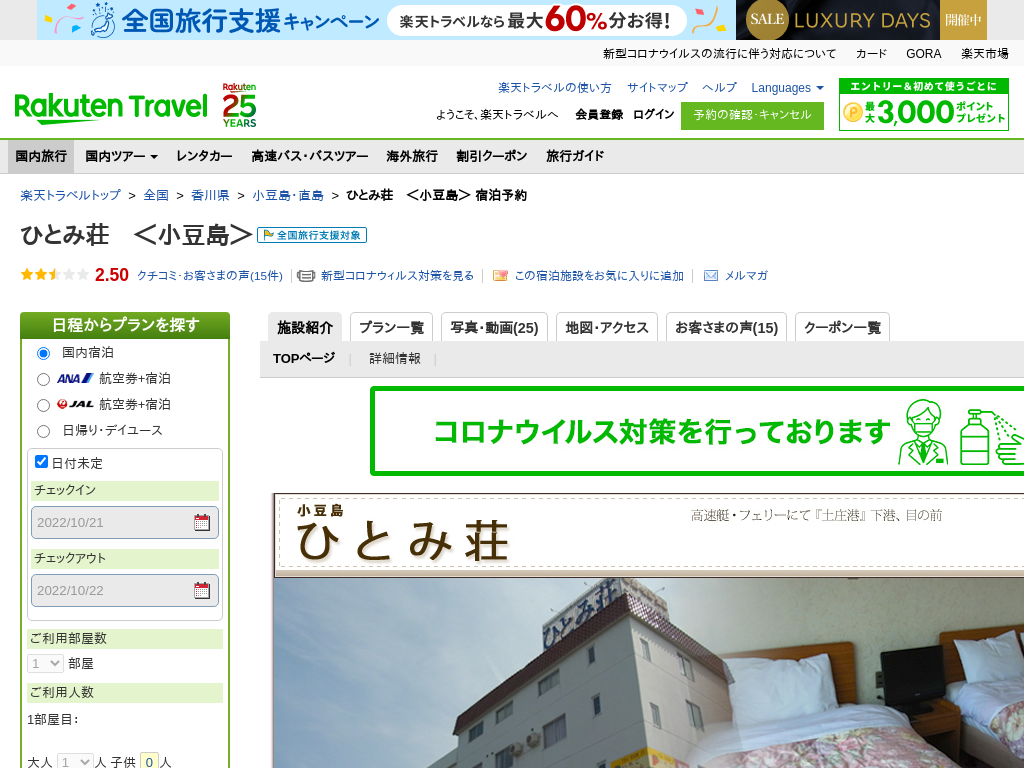Open the 楽天トラベルの使い方 link
1024x768 pixels.
[x=554, y=88]
